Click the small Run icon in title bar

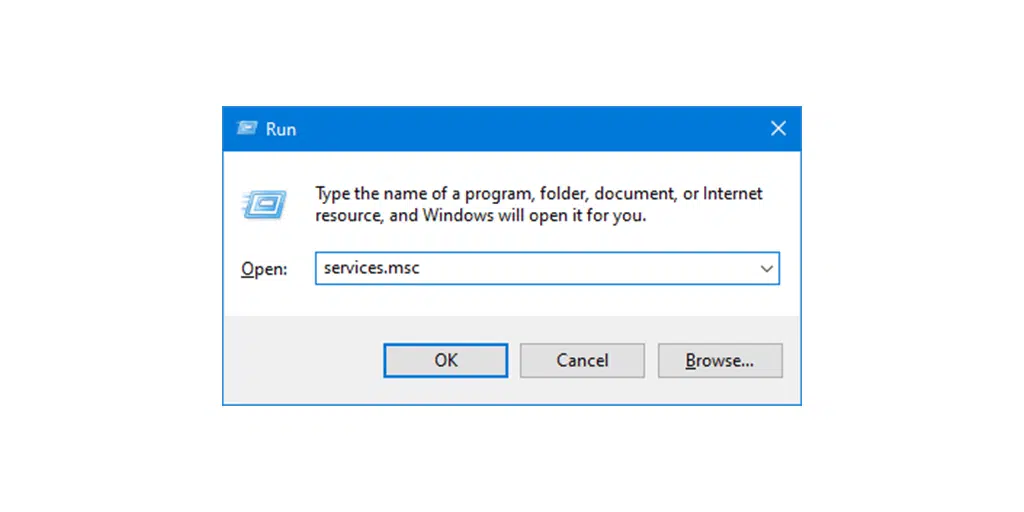247,129
